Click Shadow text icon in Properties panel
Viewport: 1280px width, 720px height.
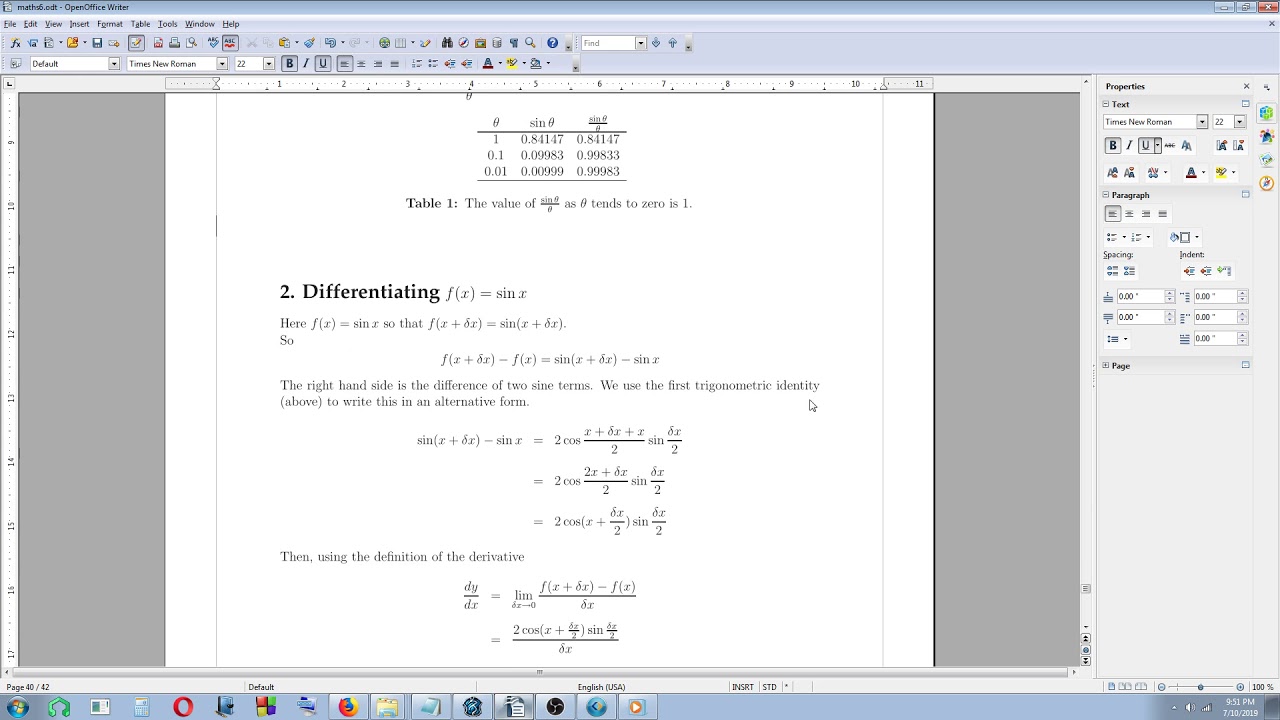1186,146
